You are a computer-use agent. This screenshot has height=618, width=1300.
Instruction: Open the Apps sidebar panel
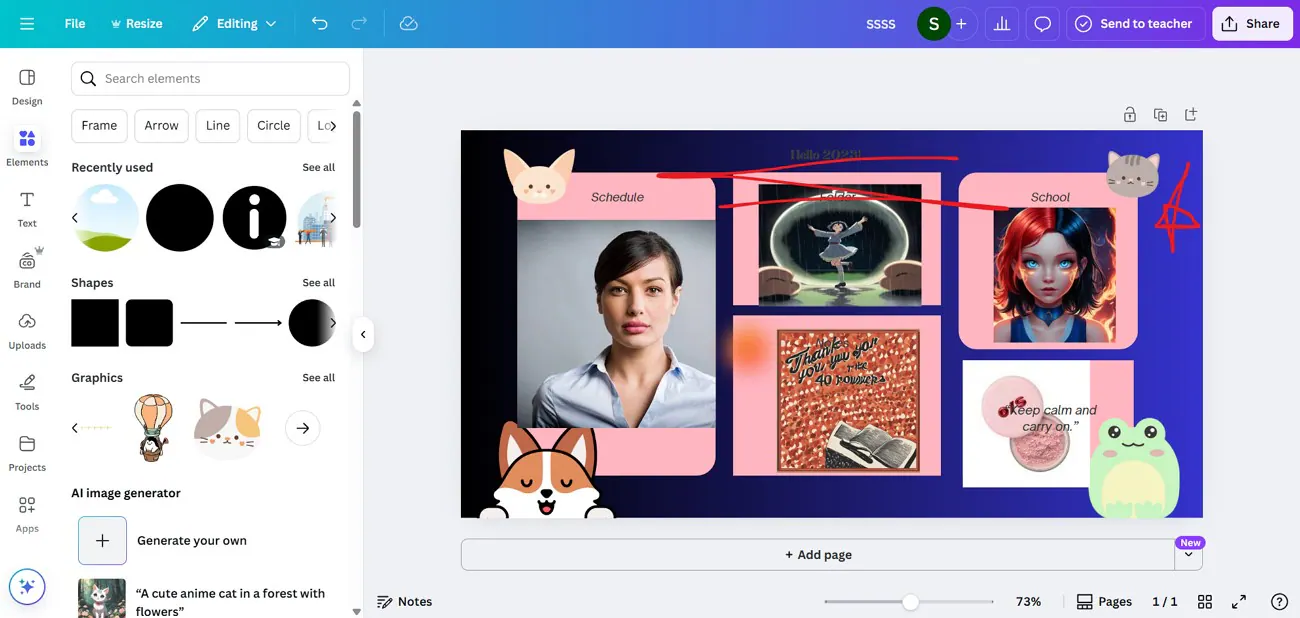27,514
